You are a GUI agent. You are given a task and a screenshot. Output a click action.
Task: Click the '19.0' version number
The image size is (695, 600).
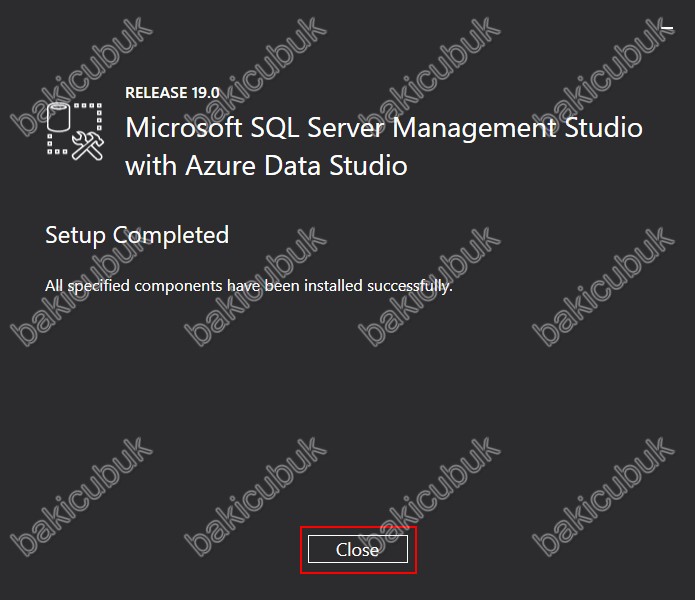point(206,93)
